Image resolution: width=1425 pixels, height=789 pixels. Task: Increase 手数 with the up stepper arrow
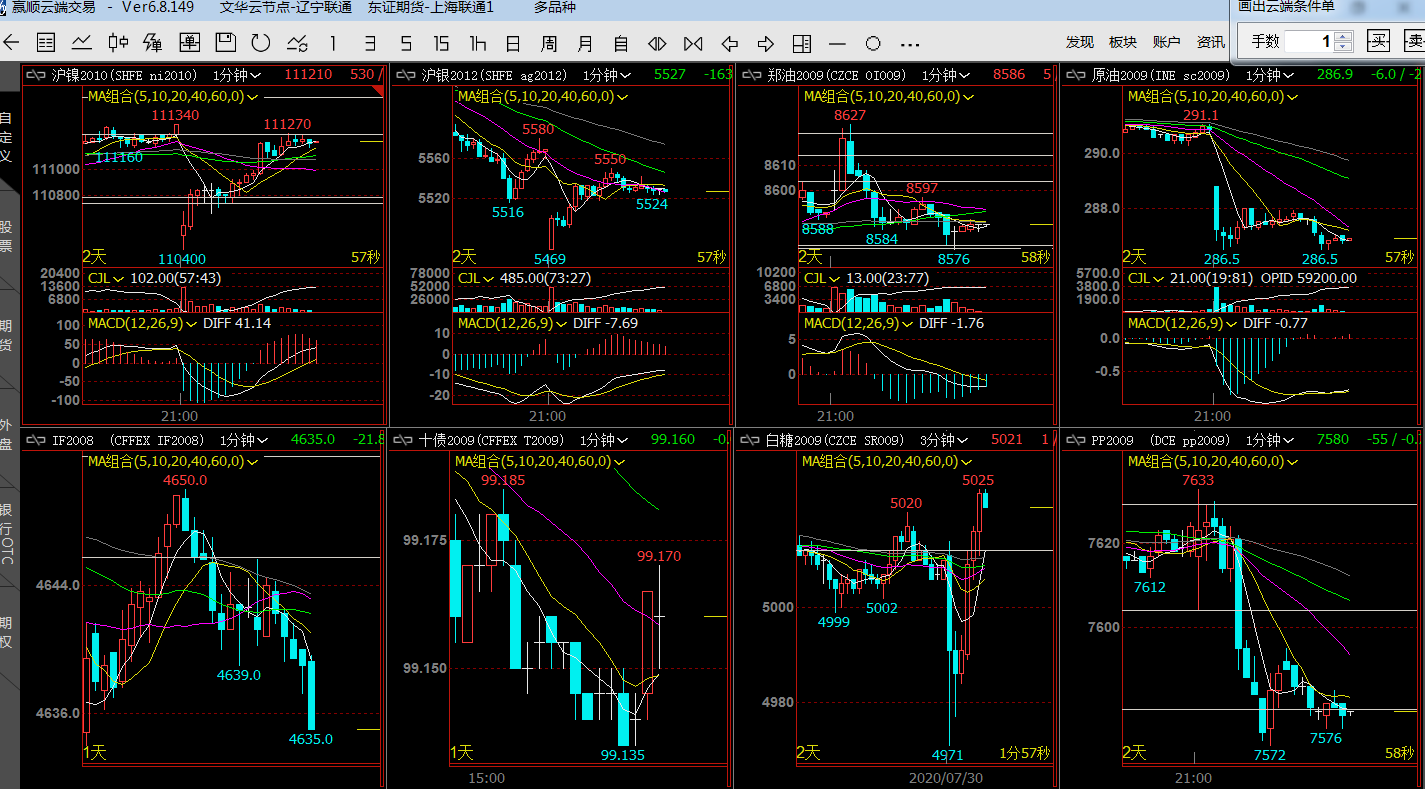point(1343,36)
